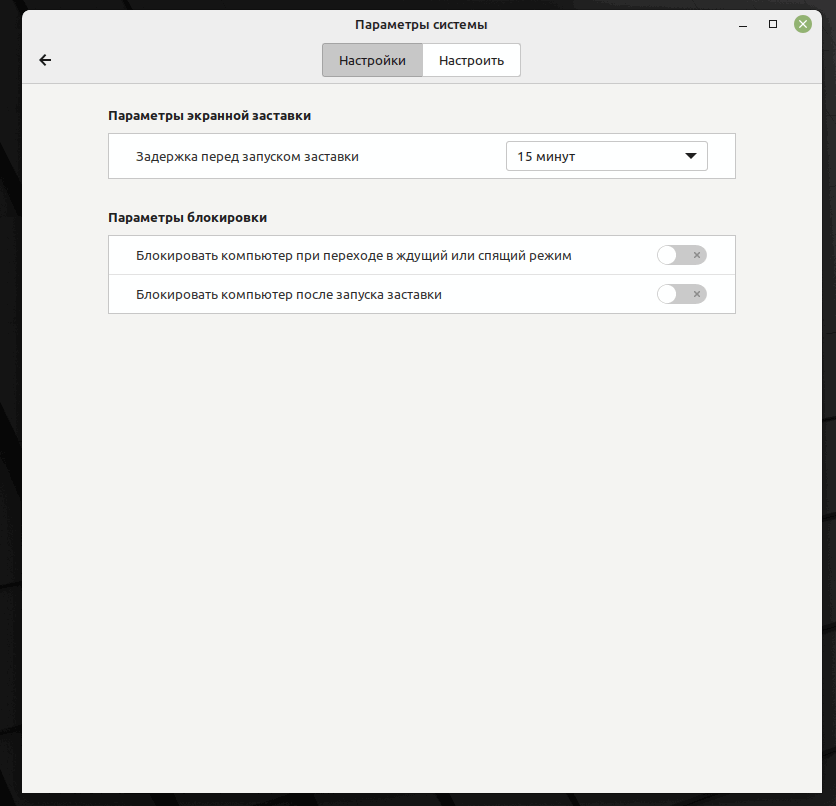The image size is (836, 806).
Task: Click the Блокировать компьютер при переходе label
Action: tap(353, 255)
